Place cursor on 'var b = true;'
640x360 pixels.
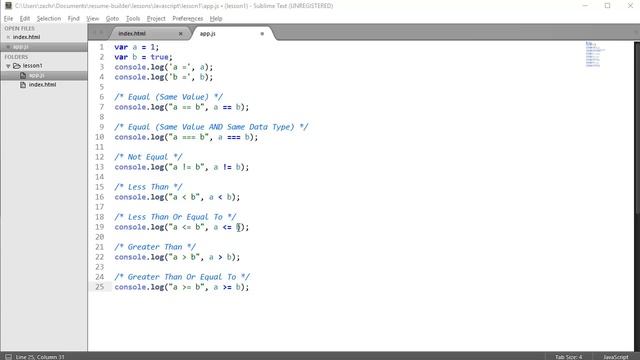pos(143,57)
